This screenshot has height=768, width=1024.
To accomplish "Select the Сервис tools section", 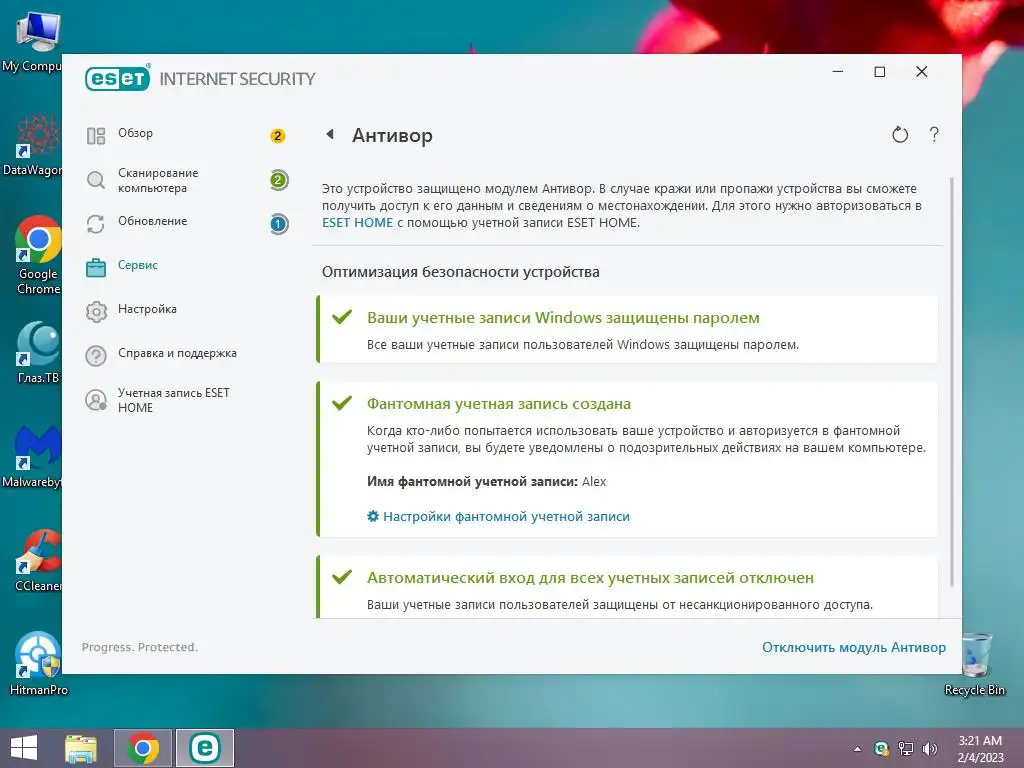I will click(138, 265).
